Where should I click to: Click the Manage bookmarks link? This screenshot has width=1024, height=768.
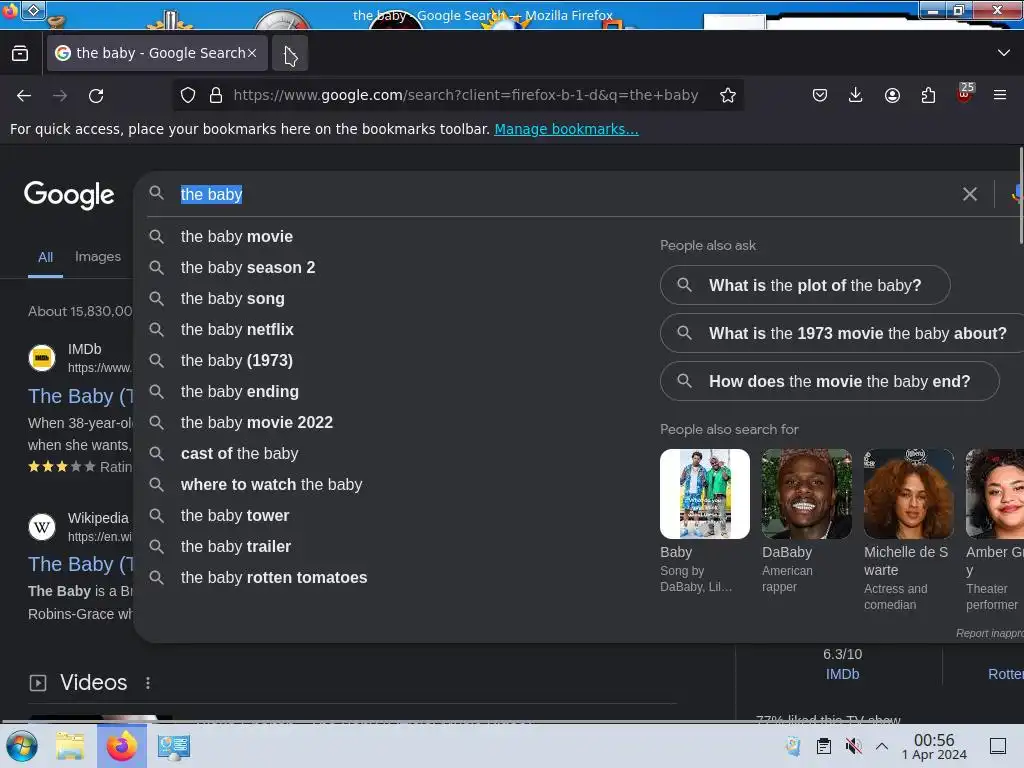click(x=566, y=129)
